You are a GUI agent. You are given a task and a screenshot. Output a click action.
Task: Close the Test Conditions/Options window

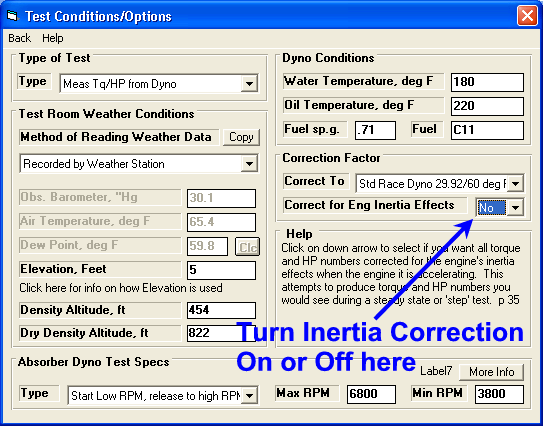(527, 16)
